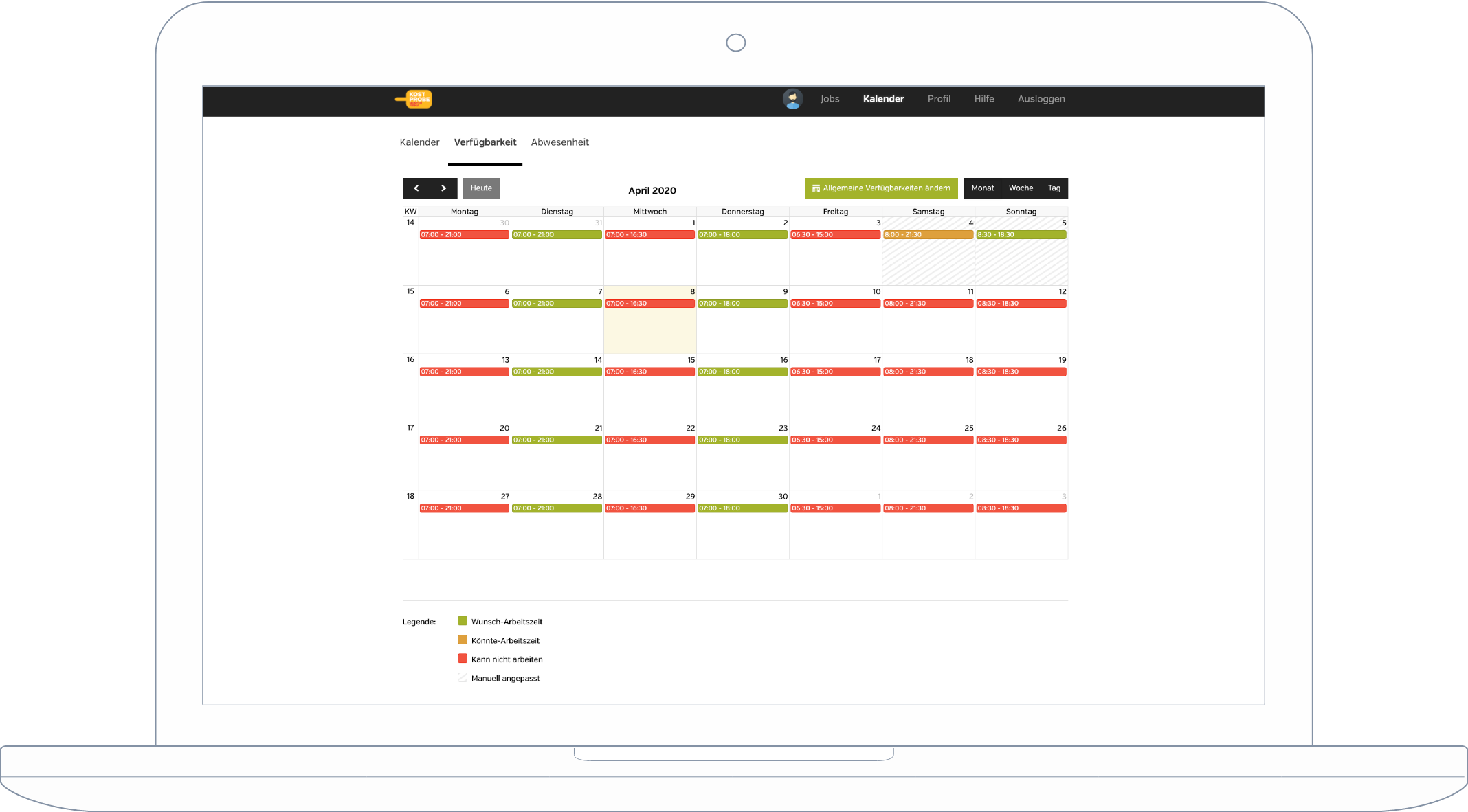Open 08:00 - 21:30 entry on April 18

(928, 372)
